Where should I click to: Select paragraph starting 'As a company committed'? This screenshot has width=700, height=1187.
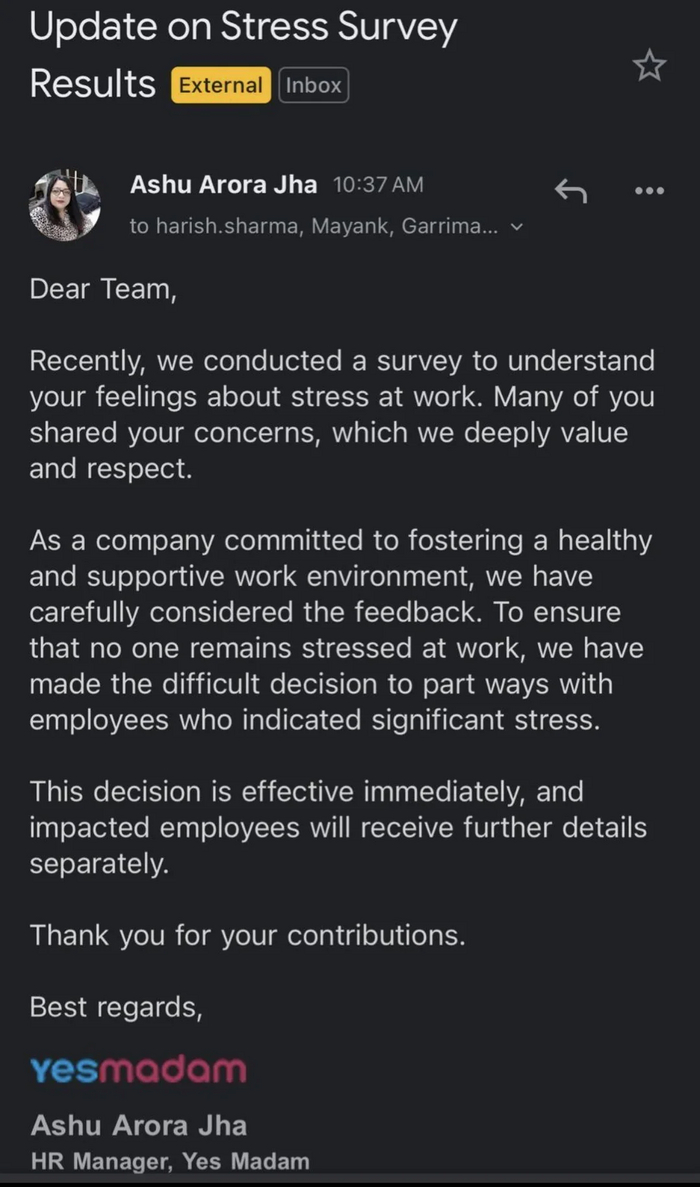(340, 630)
